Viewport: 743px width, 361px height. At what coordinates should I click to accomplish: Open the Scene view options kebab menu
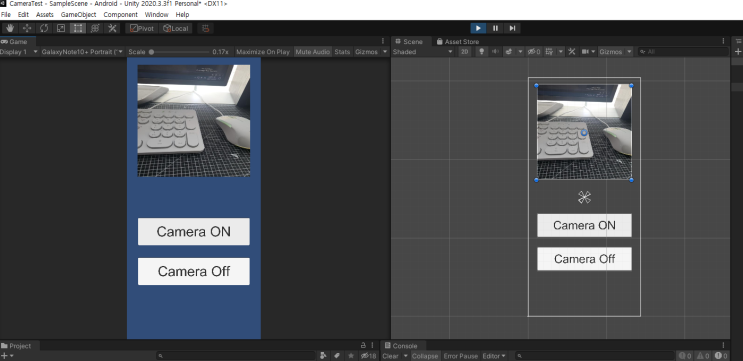pyautogui.click(x=723, y=41)
